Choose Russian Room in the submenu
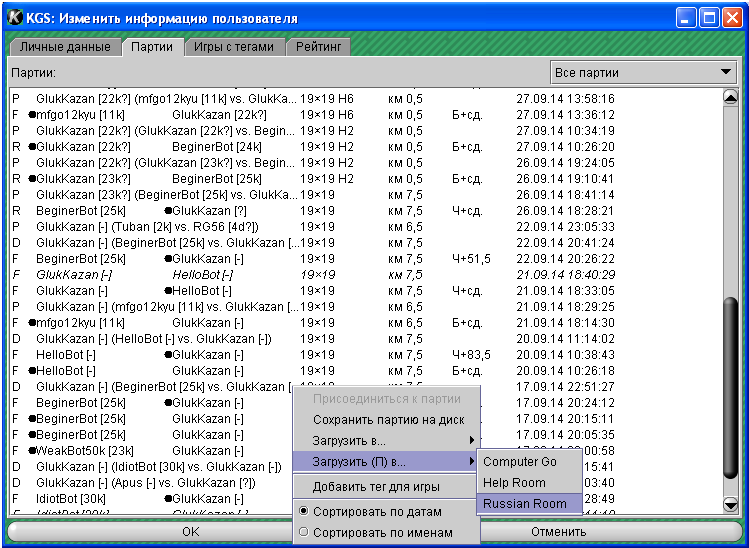This screenshot has width=749, height=548. 529,504
